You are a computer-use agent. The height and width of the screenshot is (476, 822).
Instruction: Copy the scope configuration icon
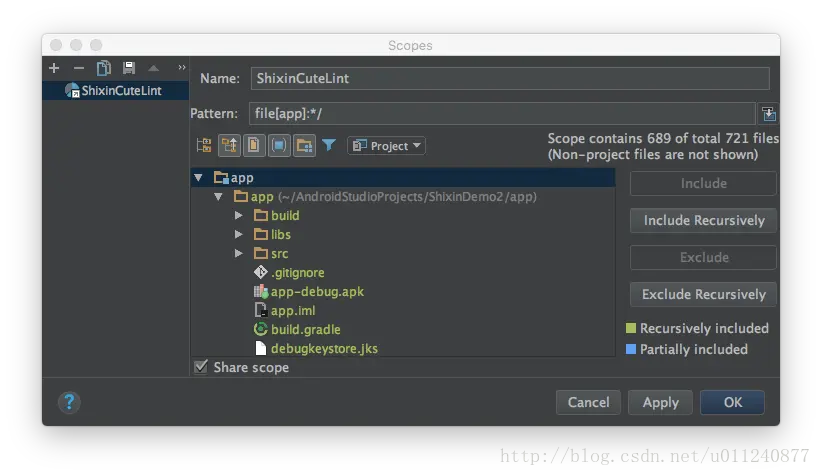[104, 68]
